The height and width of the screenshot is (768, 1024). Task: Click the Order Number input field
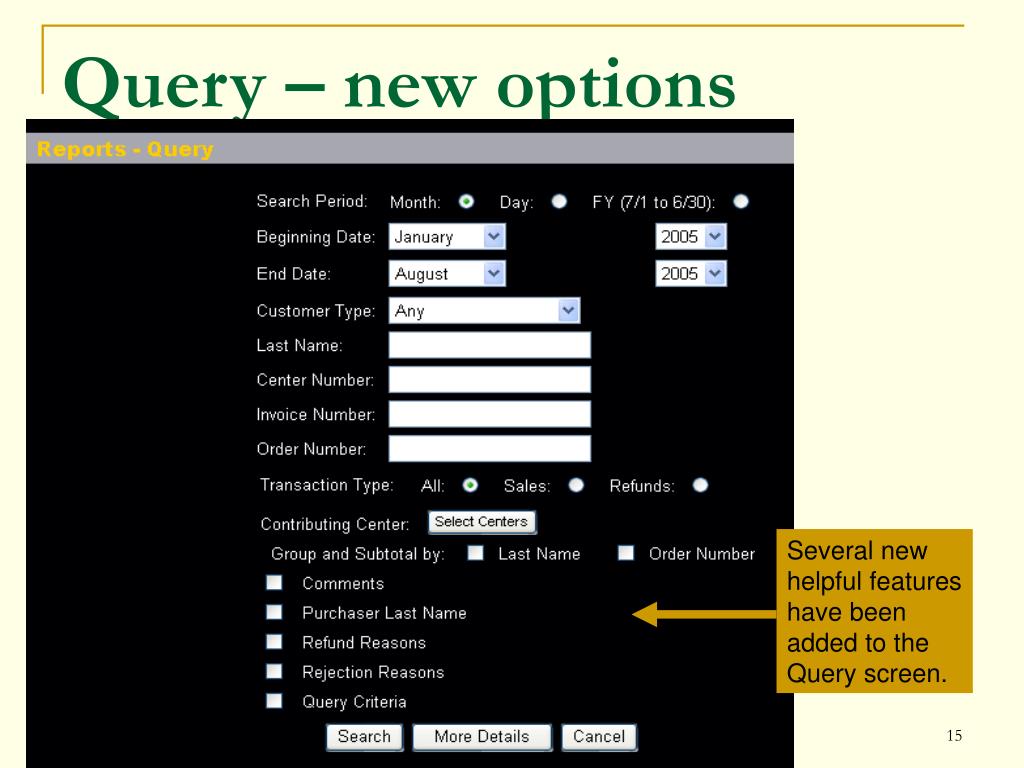[x=490, y=449]
